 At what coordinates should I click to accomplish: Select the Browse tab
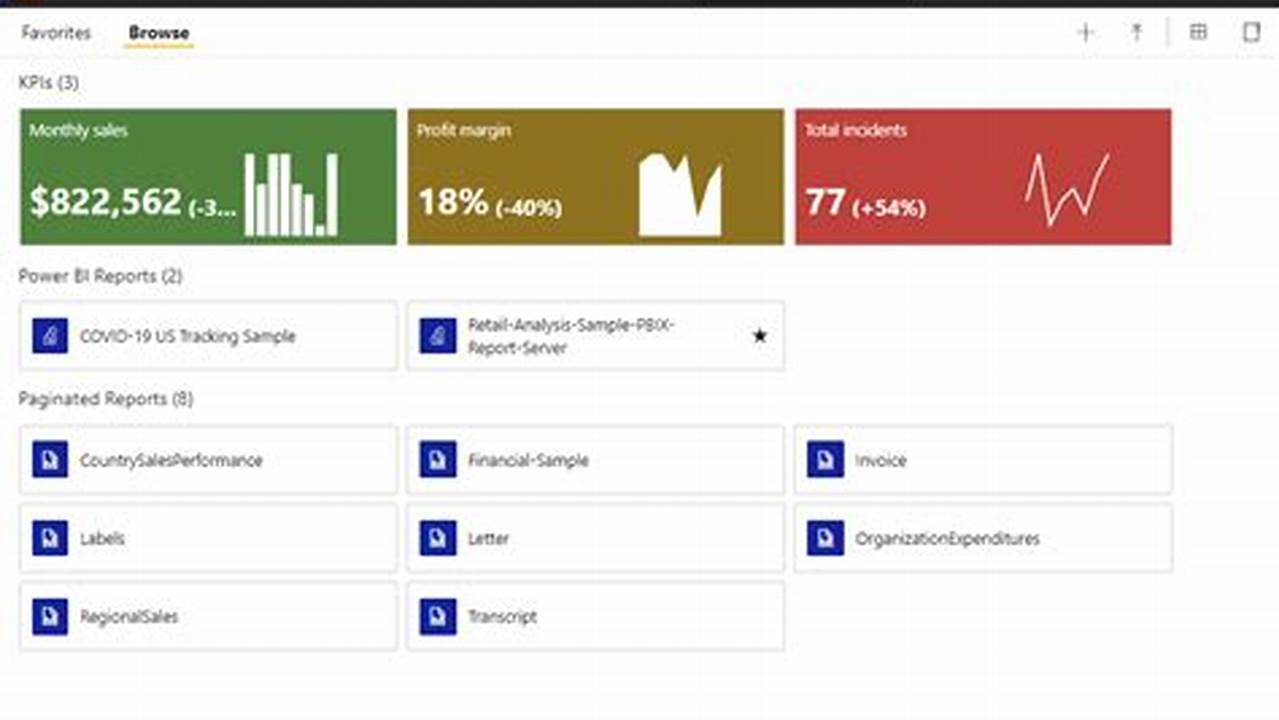(156, 32)
